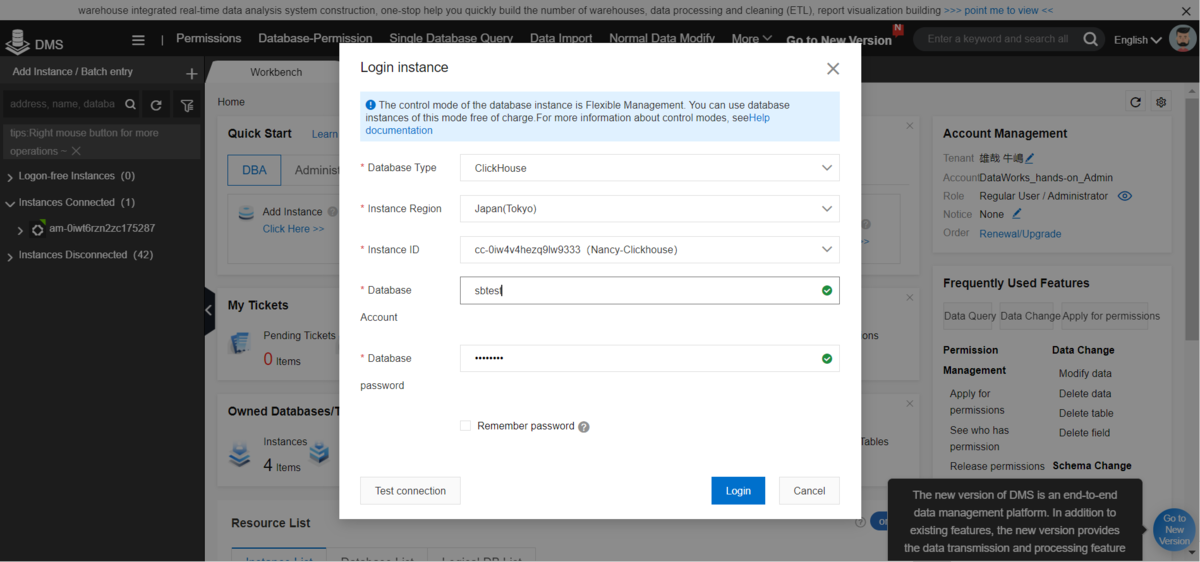The image size is (1200, 562).
Task: Click the Login button
Action: point(738,491)
